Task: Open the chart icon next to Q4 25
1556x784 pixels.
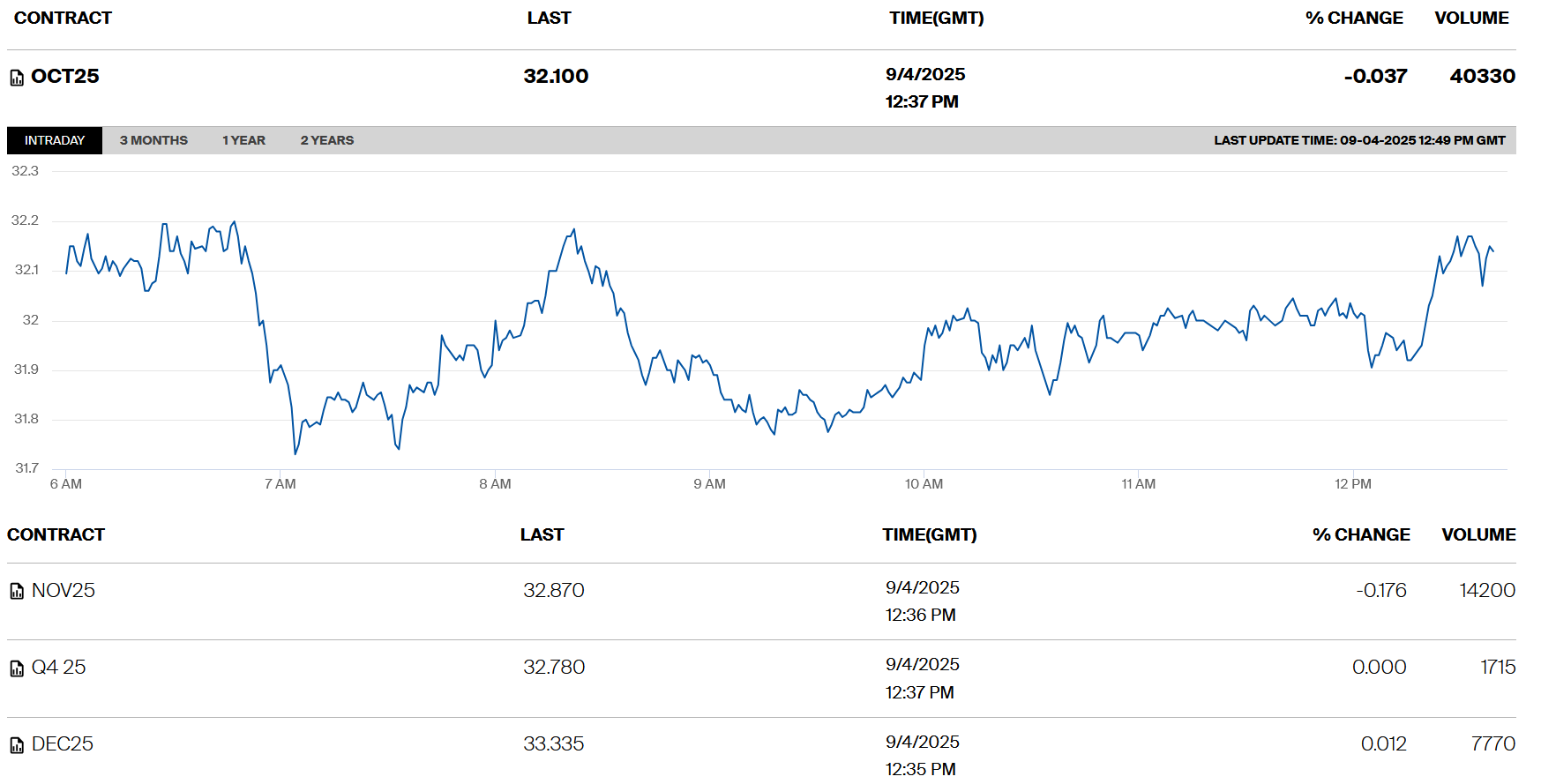Action: click(x=17, y=668)
